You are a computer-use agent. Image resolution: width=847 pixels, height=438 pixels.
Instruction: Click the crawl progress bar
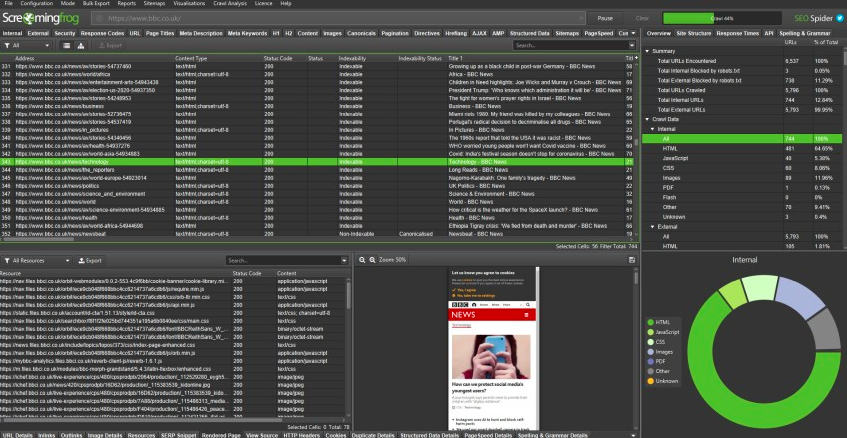722,18
